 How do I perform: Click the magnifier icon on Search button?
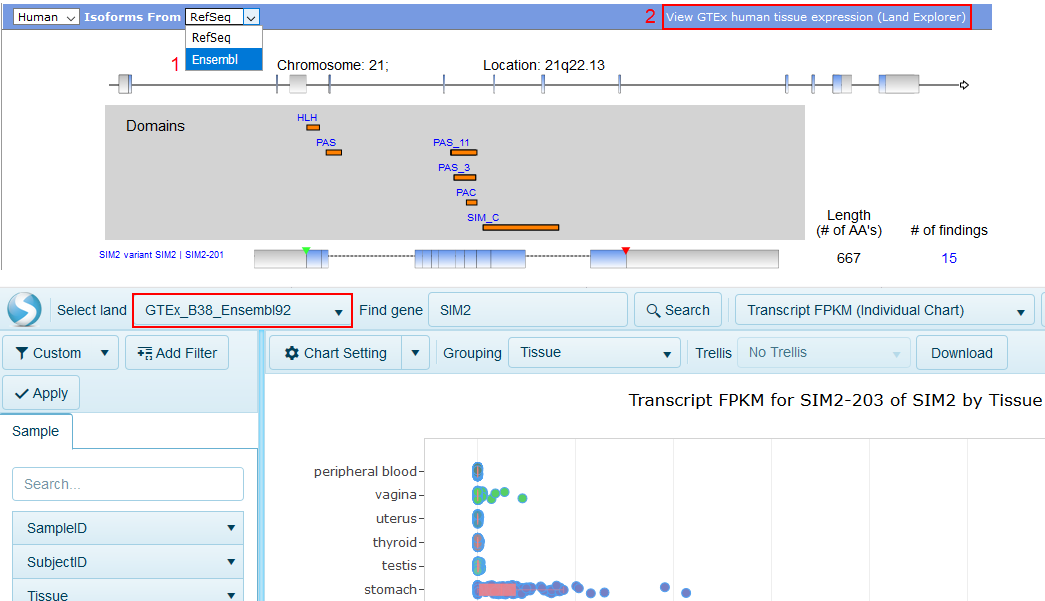653,310
